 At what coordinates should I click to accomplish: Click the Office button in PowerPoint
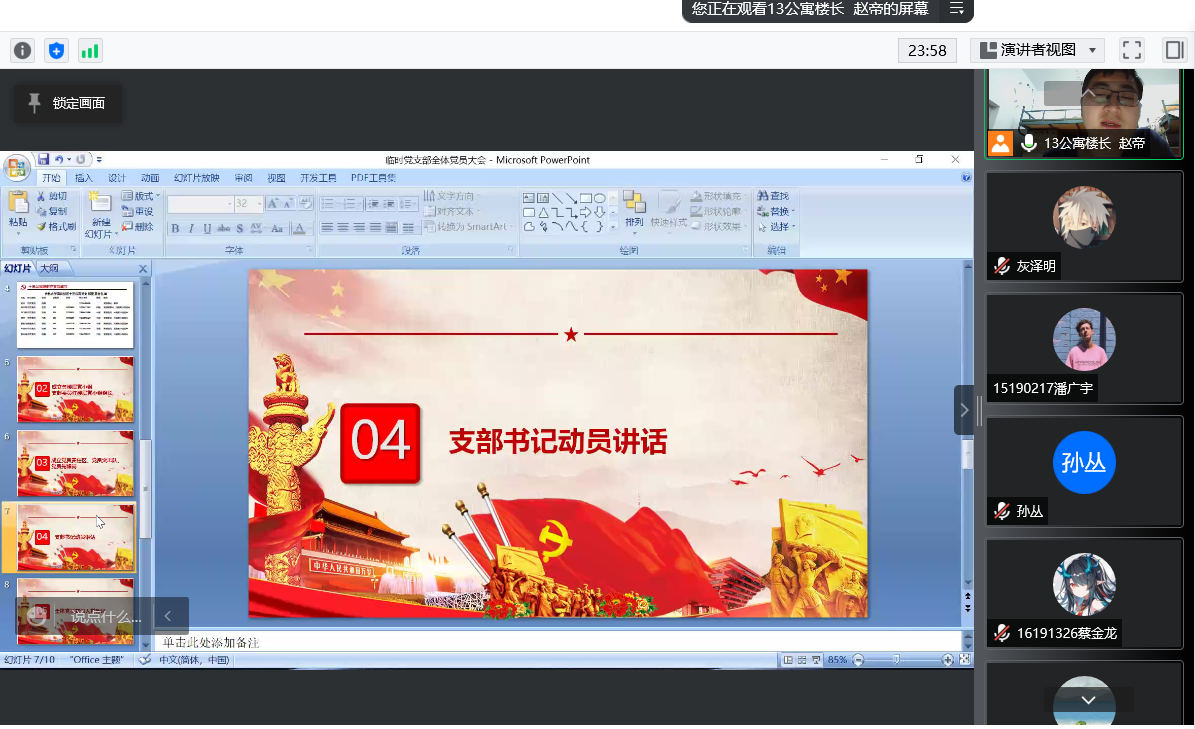pos(16,167)
